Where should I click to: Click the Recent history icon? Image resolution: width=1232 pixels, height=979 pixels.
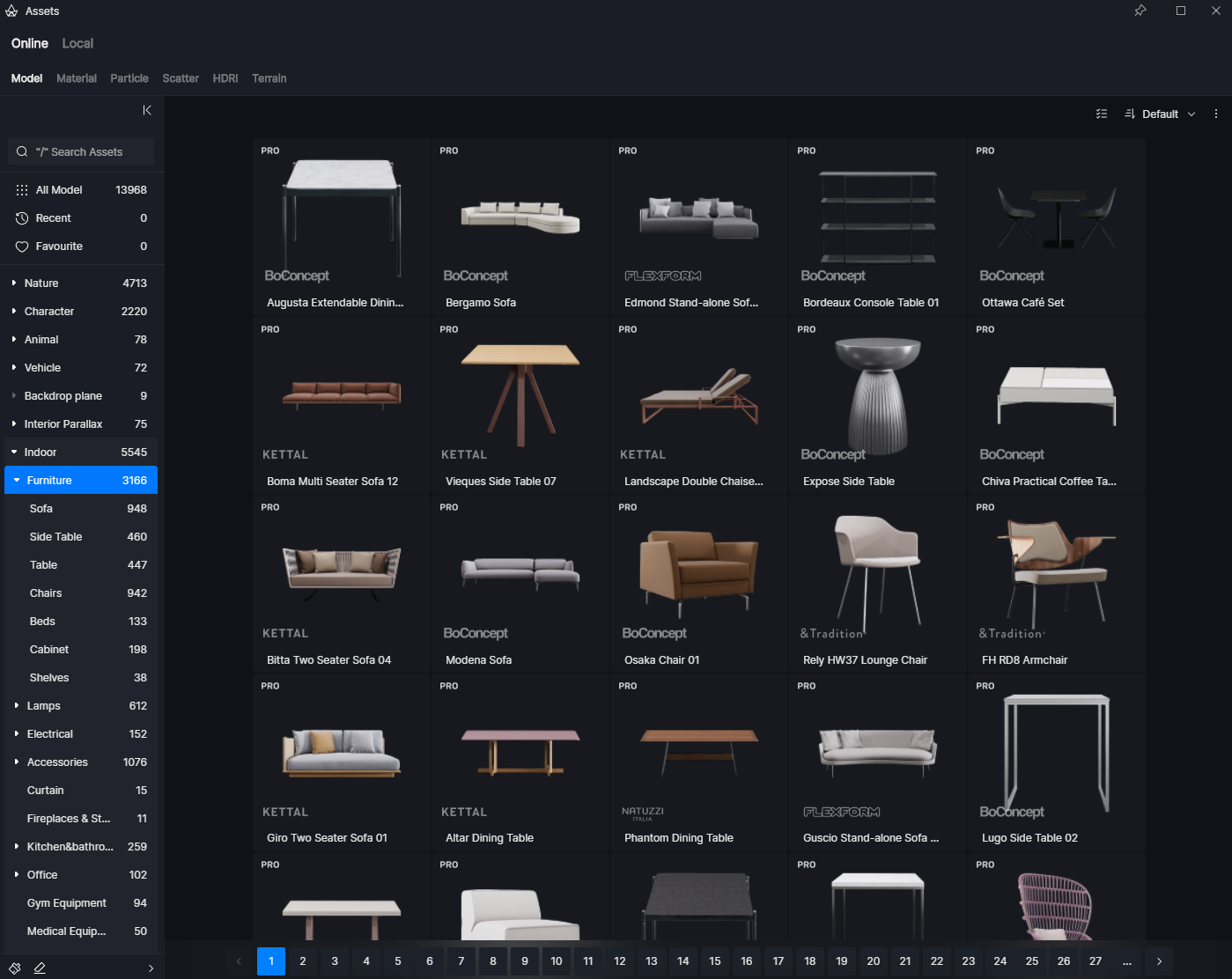[x=22, y=218]
